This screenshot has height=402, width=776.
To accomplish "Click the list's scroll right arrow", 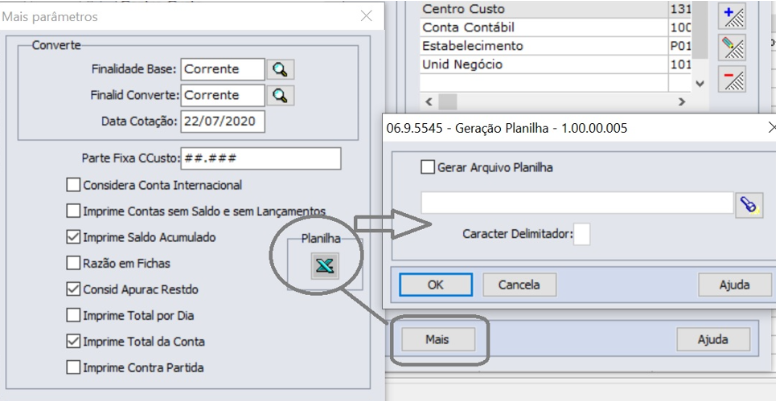I will [682, 102].
